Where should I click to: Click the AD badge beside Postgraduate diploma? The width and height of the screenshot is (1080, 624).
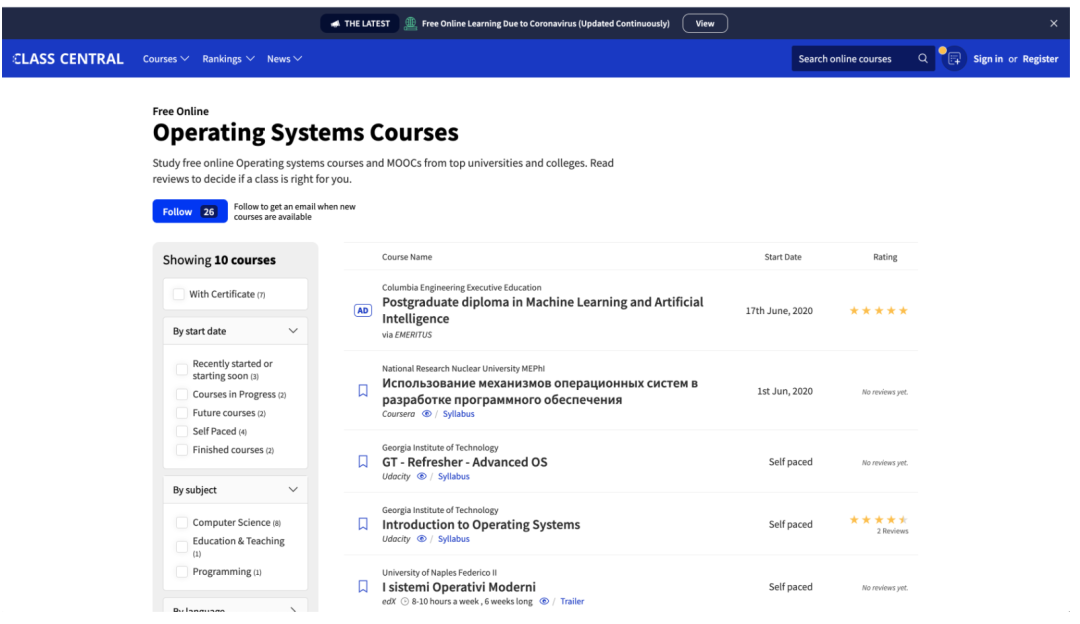362,311
